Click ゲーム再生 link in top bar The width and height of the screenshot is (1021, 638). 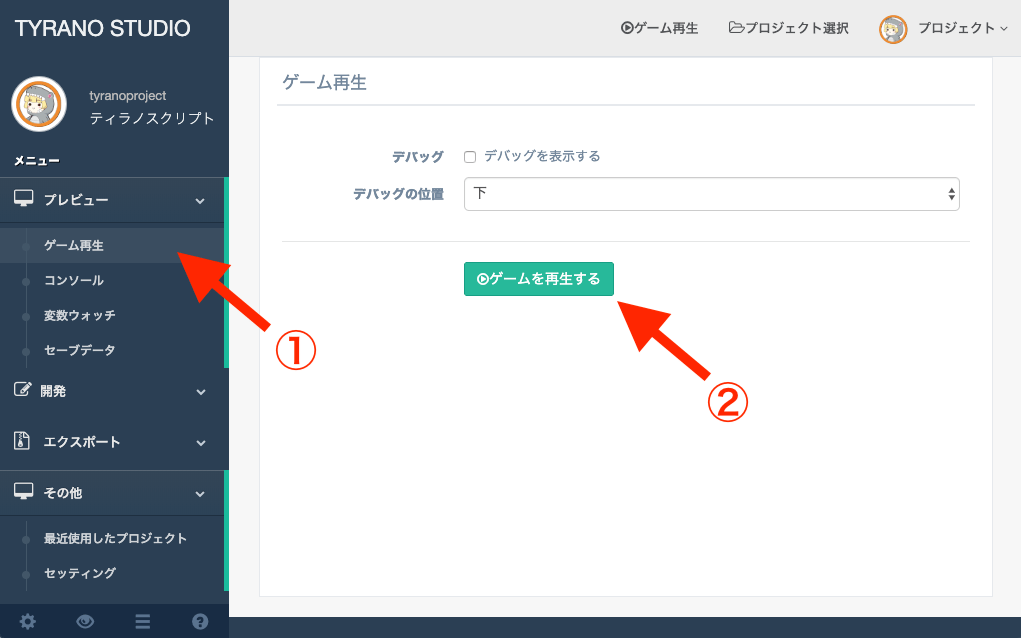pyautogui.click(x=659, y=28)
